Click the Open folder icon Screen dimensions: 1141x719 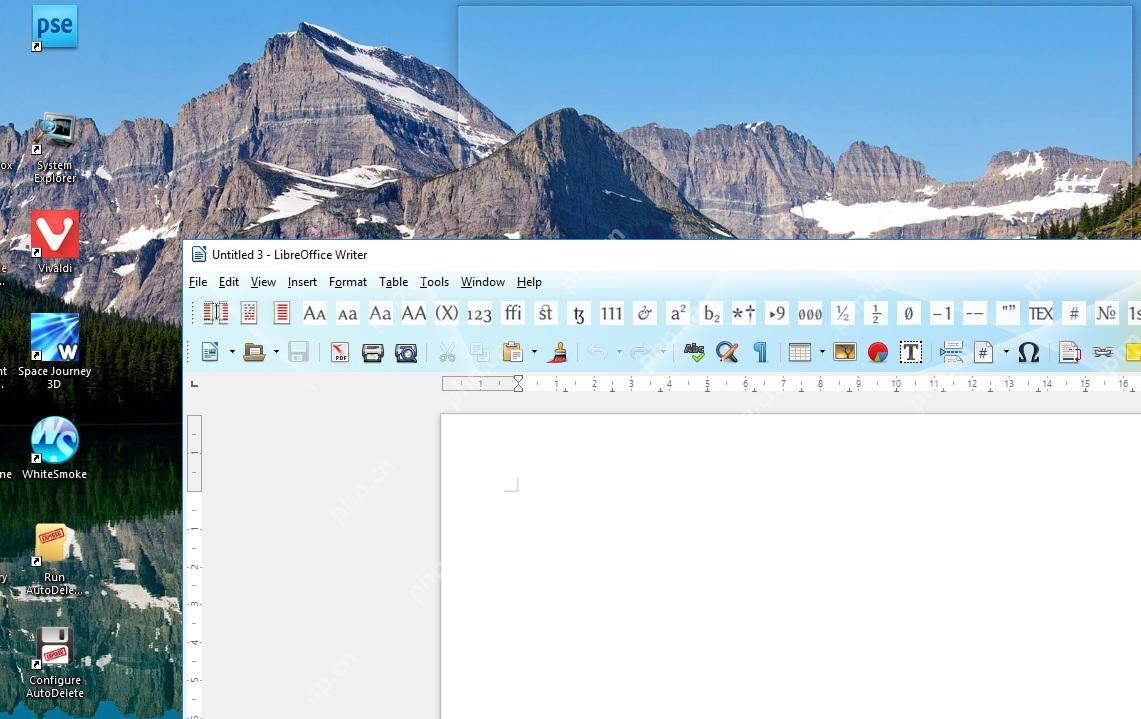tap(254, 352)
